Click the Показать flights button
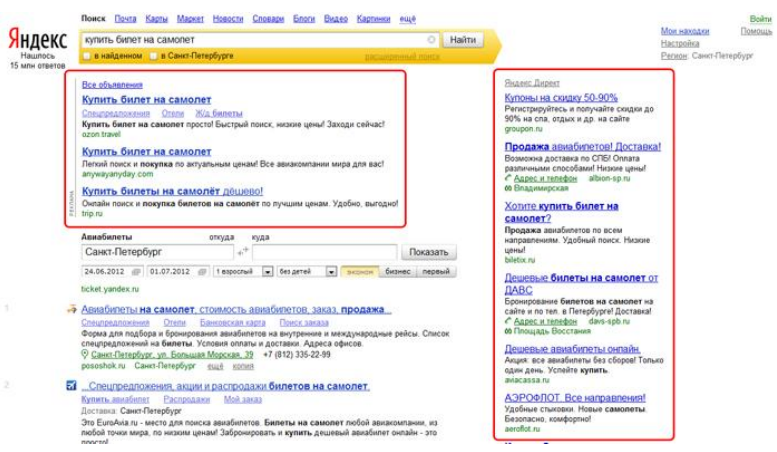 pyautogui.click(x=429, y=252)
